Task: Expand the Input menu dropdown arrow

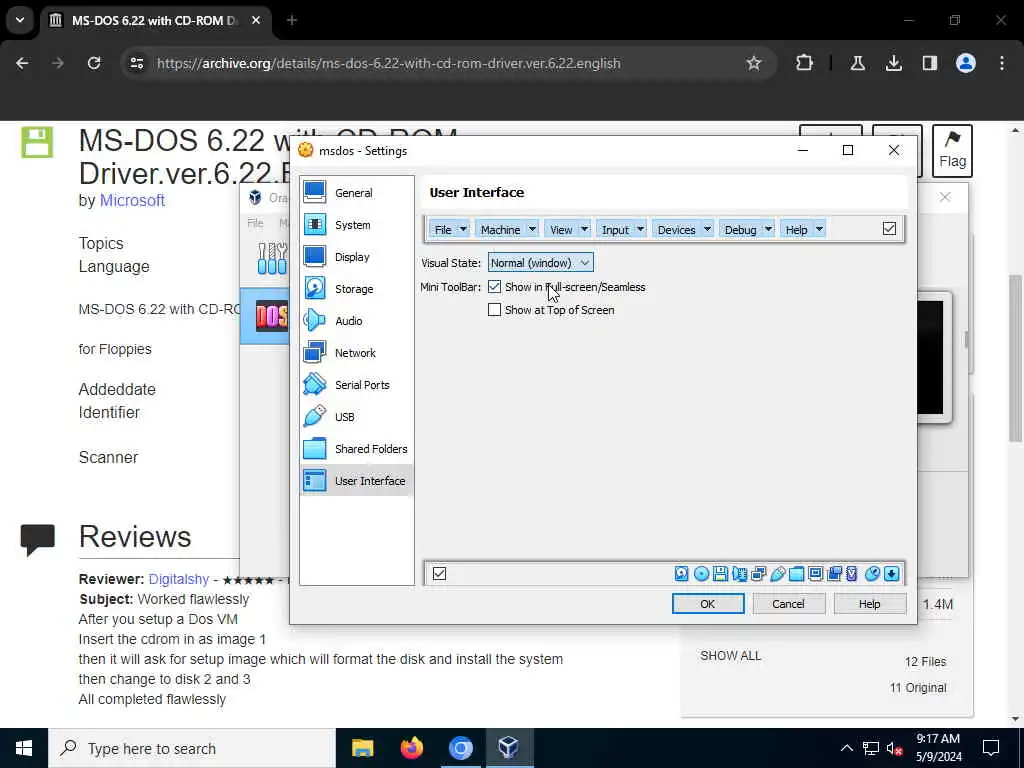Action: point(641,229)
